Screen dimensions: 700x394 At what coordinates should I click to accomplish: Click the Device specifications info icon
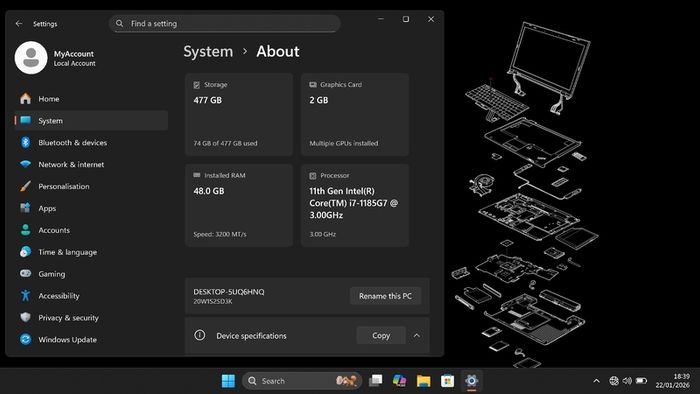200,335
